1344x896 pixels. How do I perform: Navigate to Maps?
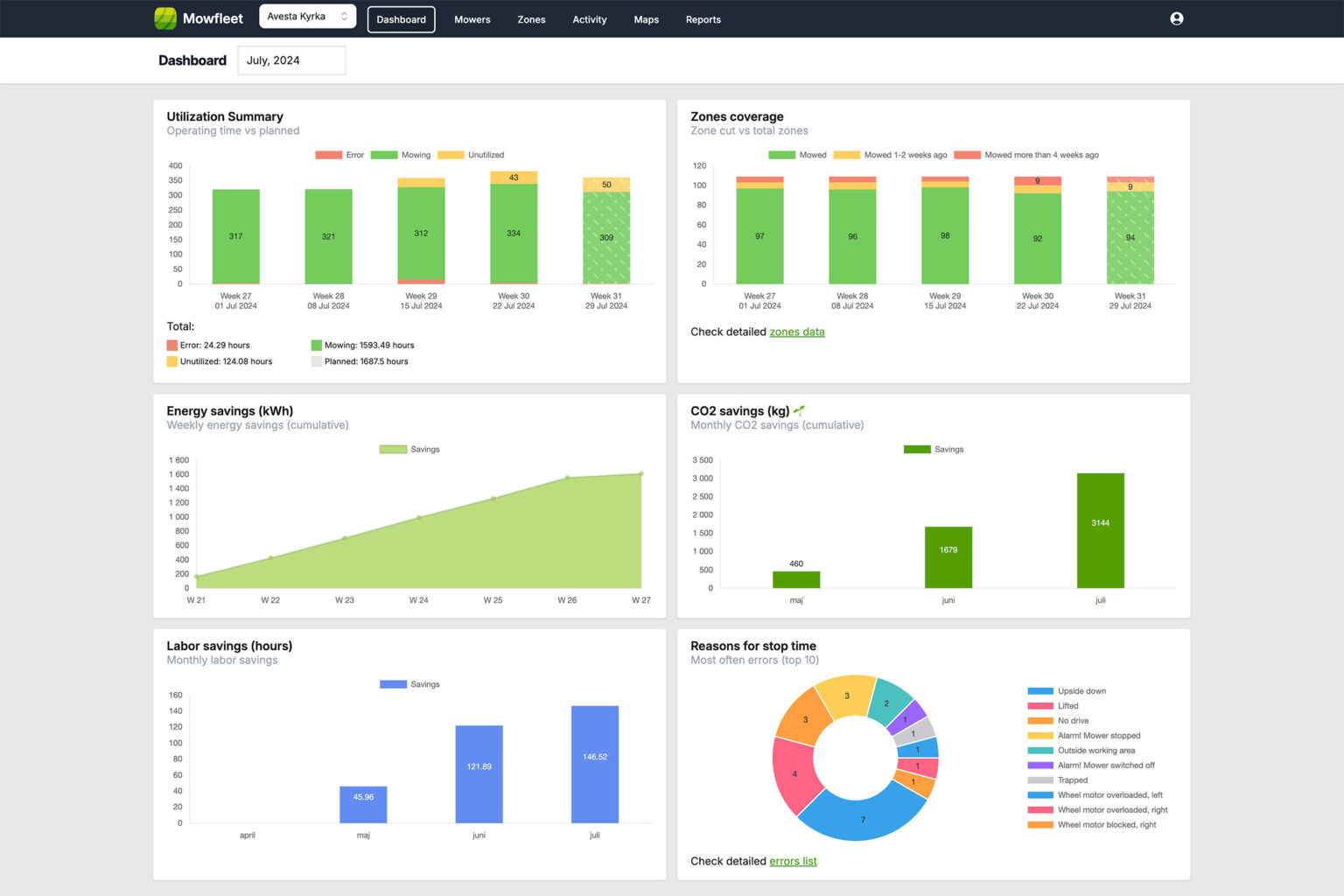[646, 19]
